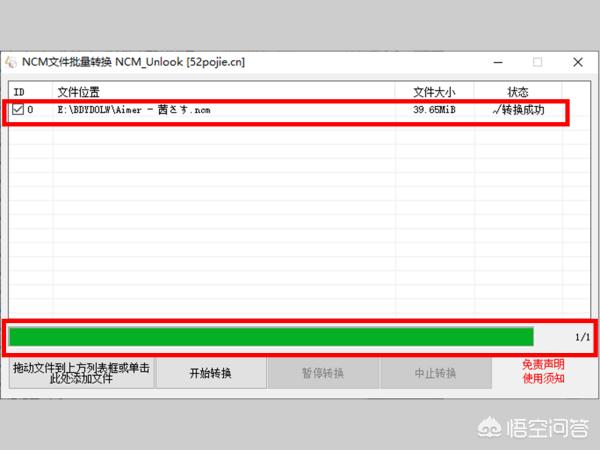Uncheck the checkbox for file ID 0
Viewport: 600px width, 450px height.
pyautogui.click(x=17, y=110)
